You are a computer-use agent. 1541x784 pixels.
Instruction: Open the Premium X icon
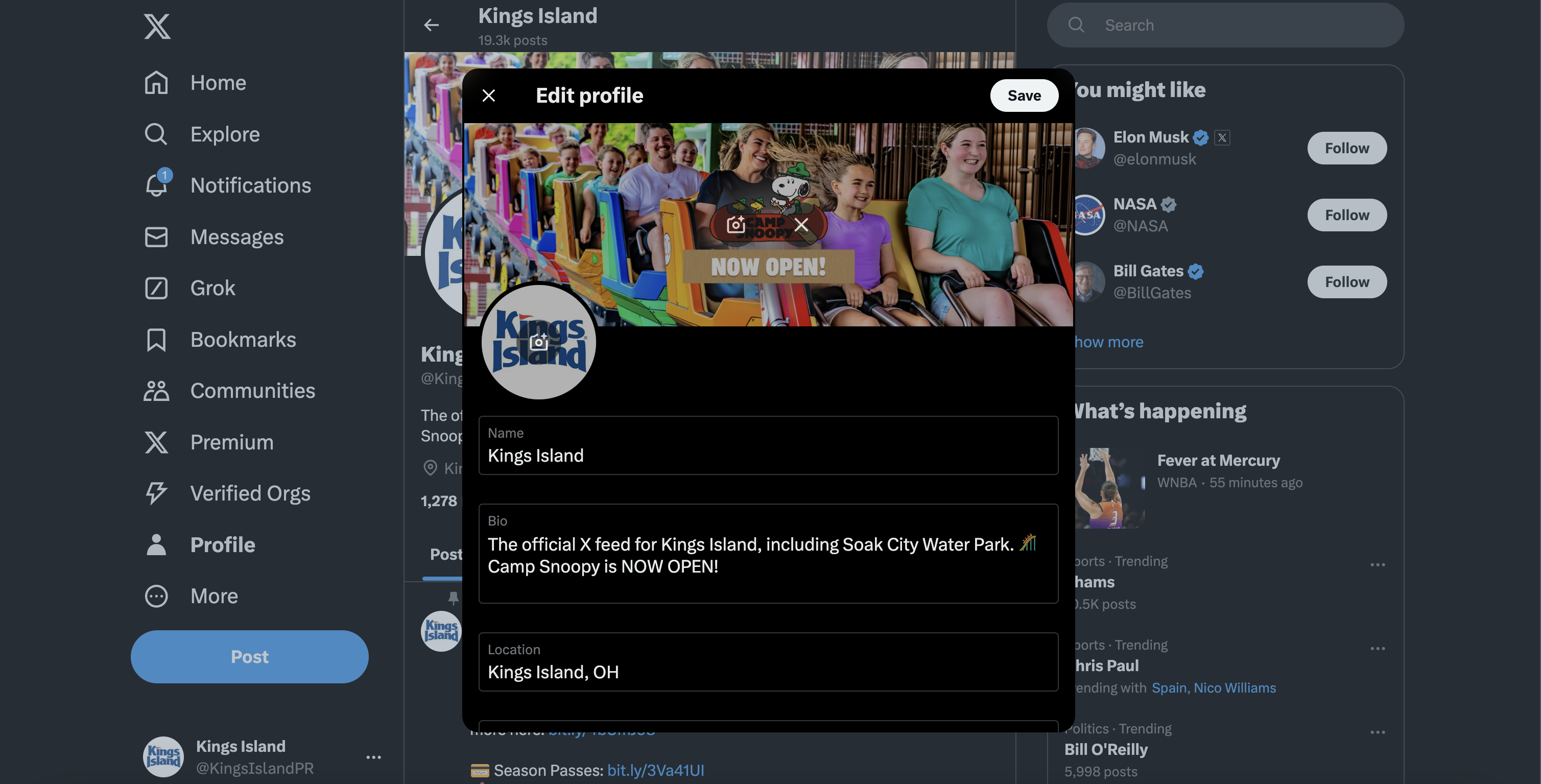click(156, 442)
